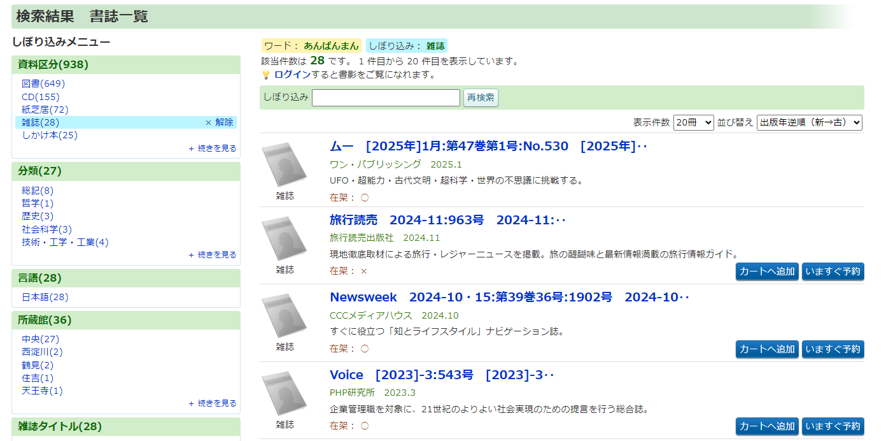Add 旅行読売 to cart with カートへ追加
This screenshot has width=886, height=441.
click(x=767, y=272)
